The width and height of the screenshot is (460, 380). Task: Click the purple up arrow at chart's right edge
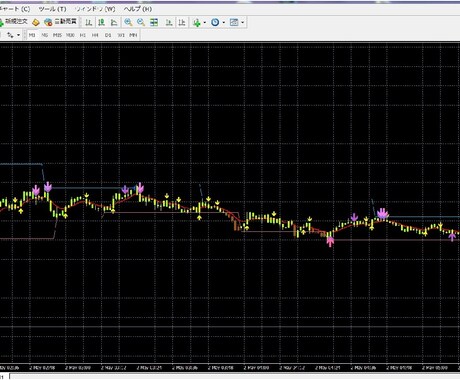click(x=452, y=237)
